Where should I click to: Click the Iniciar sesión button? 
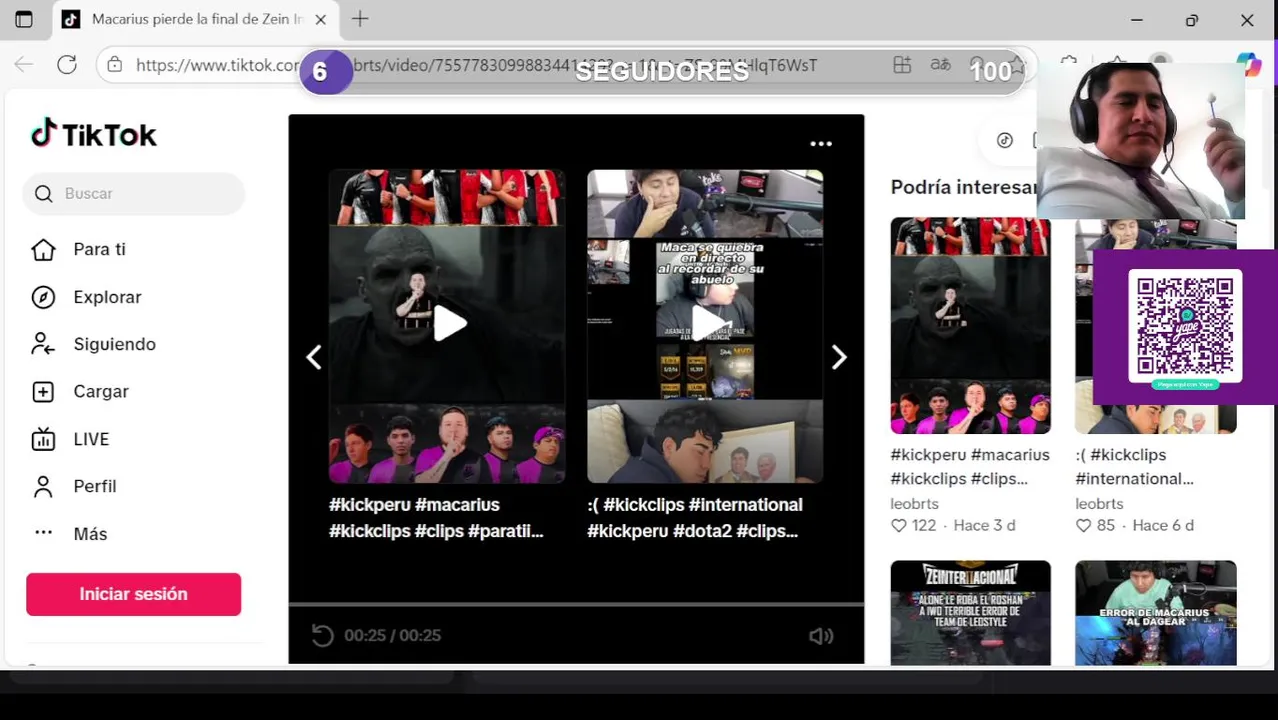pos(134,594)
